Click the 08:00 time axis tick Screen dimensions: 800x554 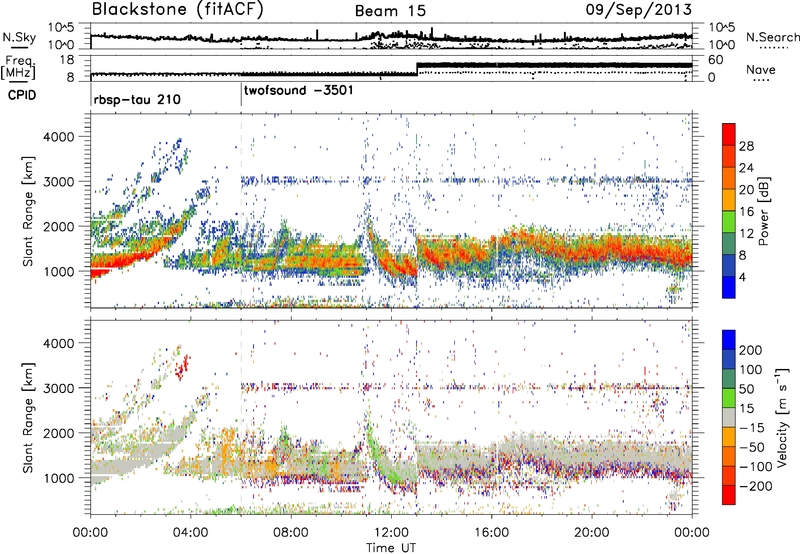click(x=291, y=533)
